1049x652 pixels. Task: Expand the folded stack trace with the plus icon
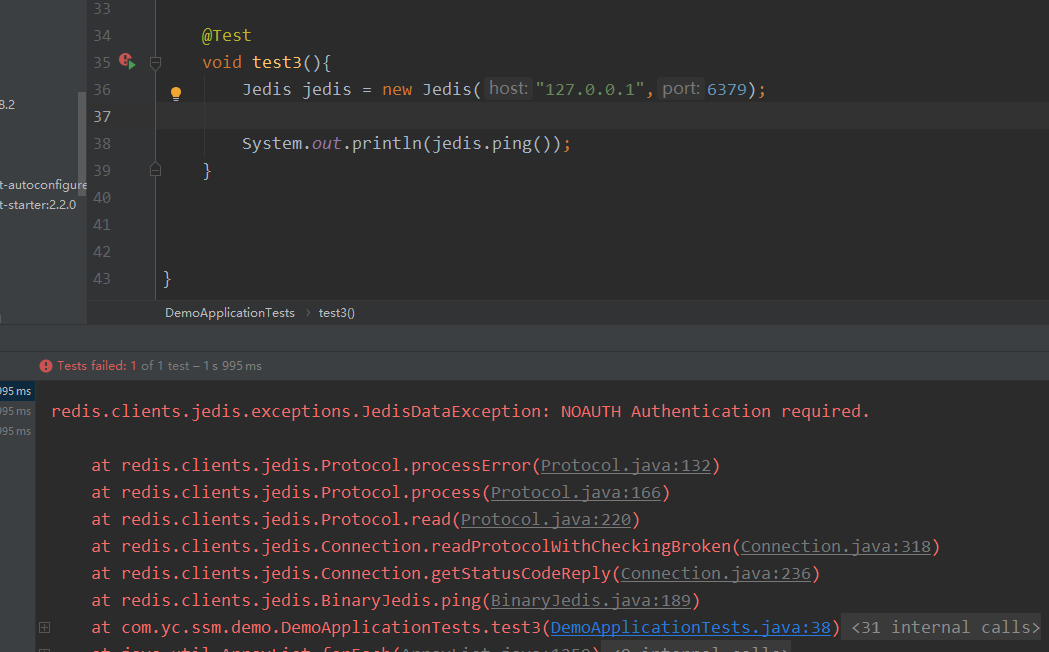click(x=44, y=627)
